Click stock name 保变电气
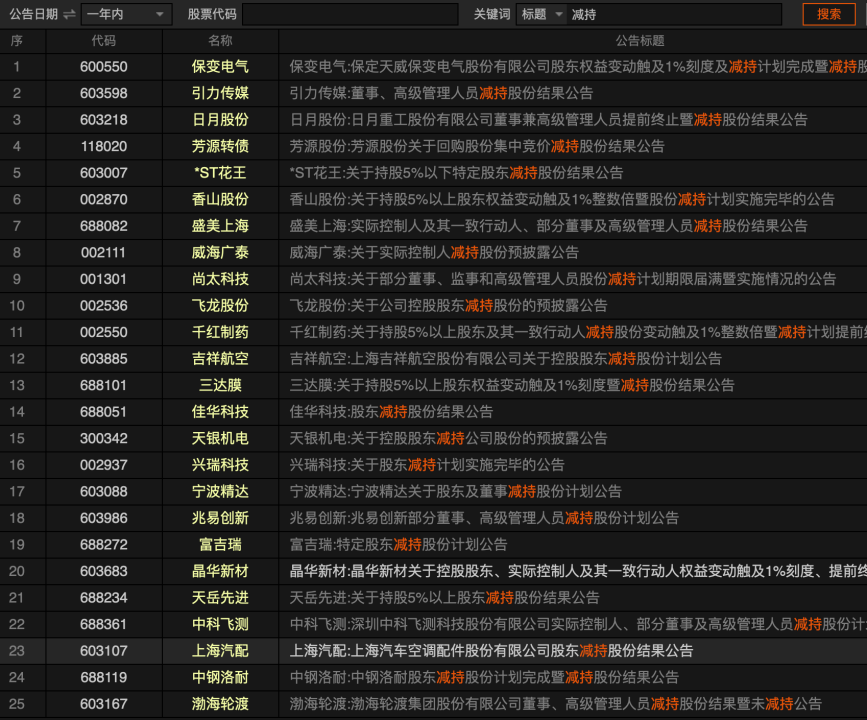The image size is (867, 720). coord(220,67)
